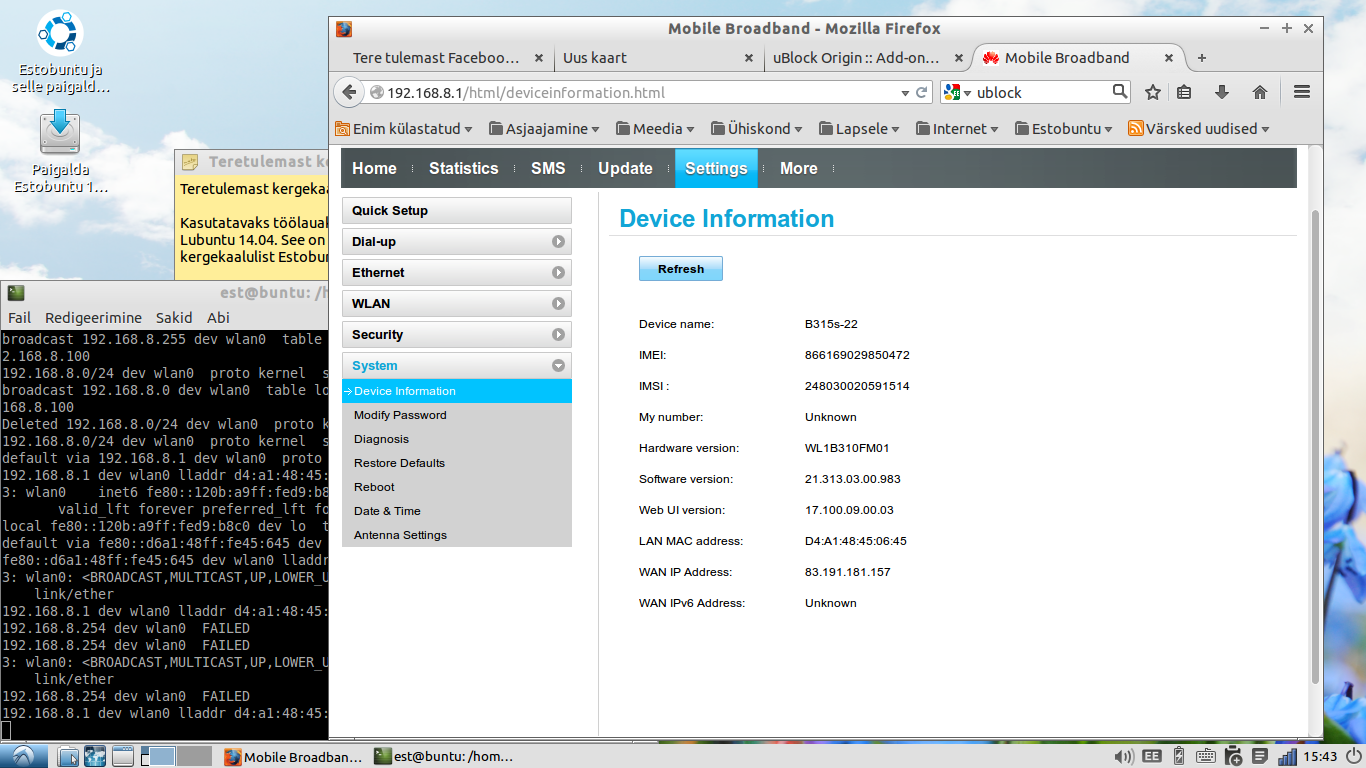The image size is (1366, 768).
Task: Open the Värsked uudised feed dropdown
Action: point(1199,128)
